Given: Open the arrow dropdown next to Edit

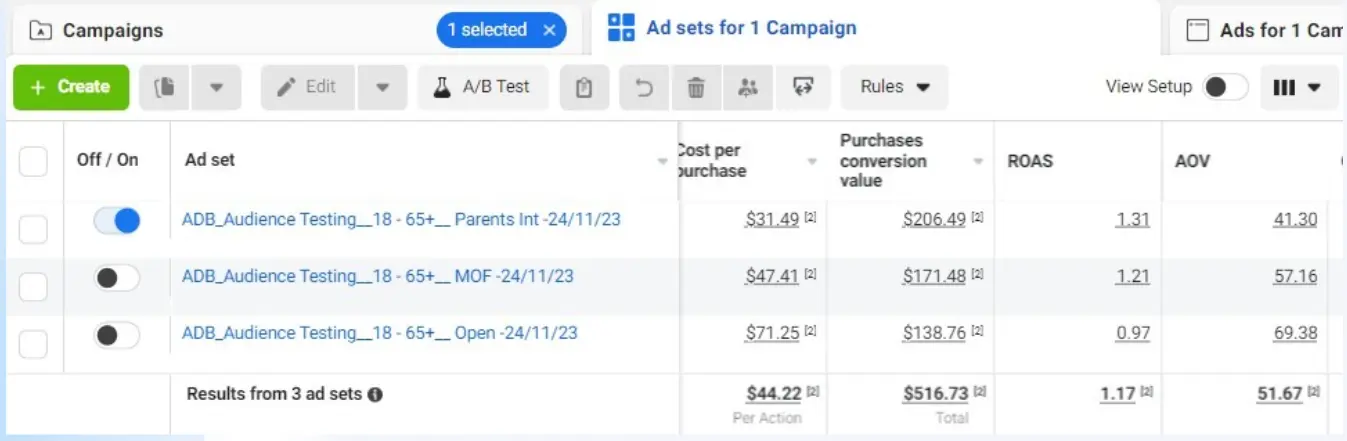Looking at the screenshot, I should pyautogui.click(x=382, y=87).
